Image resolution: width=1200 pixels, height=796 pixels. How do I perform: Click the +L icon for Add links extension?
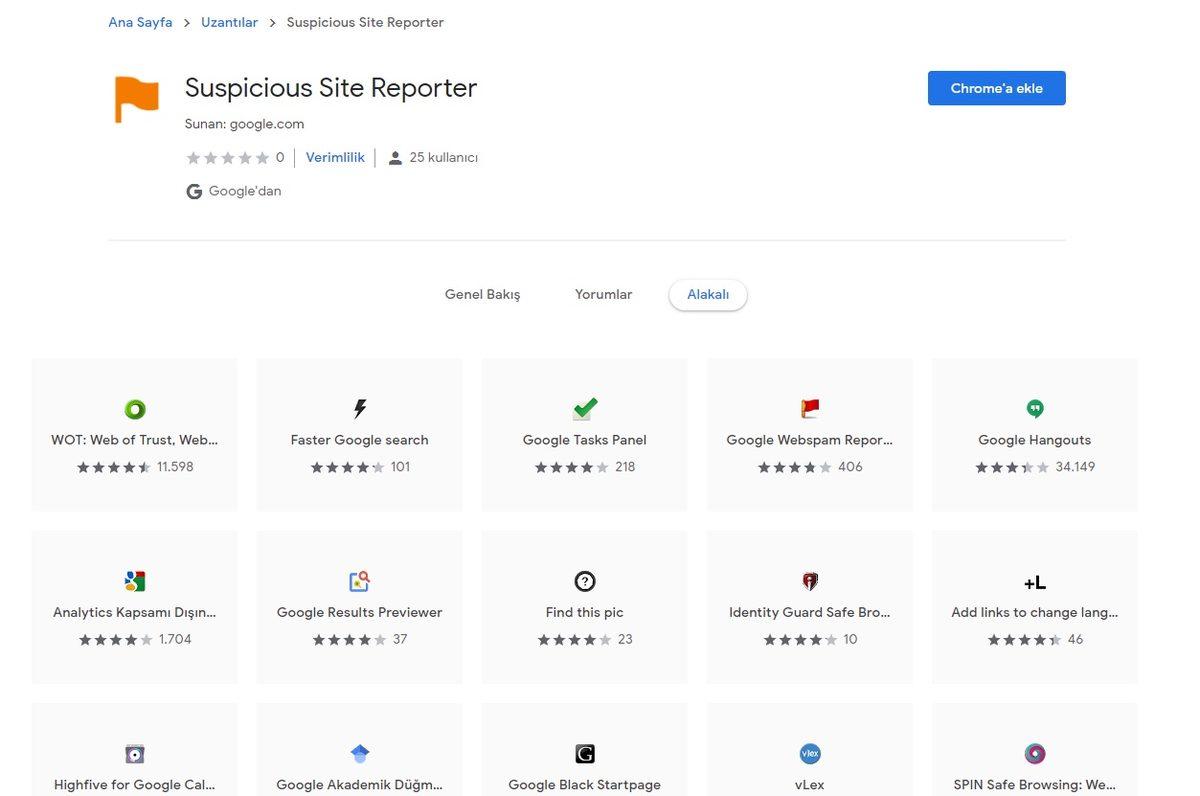point(1034,581)
